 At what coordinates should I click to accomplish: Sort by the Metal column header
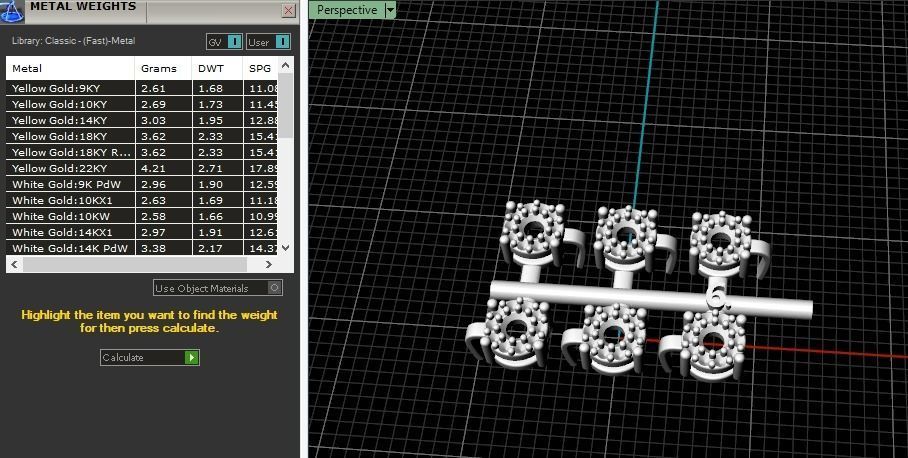(70, 68)
